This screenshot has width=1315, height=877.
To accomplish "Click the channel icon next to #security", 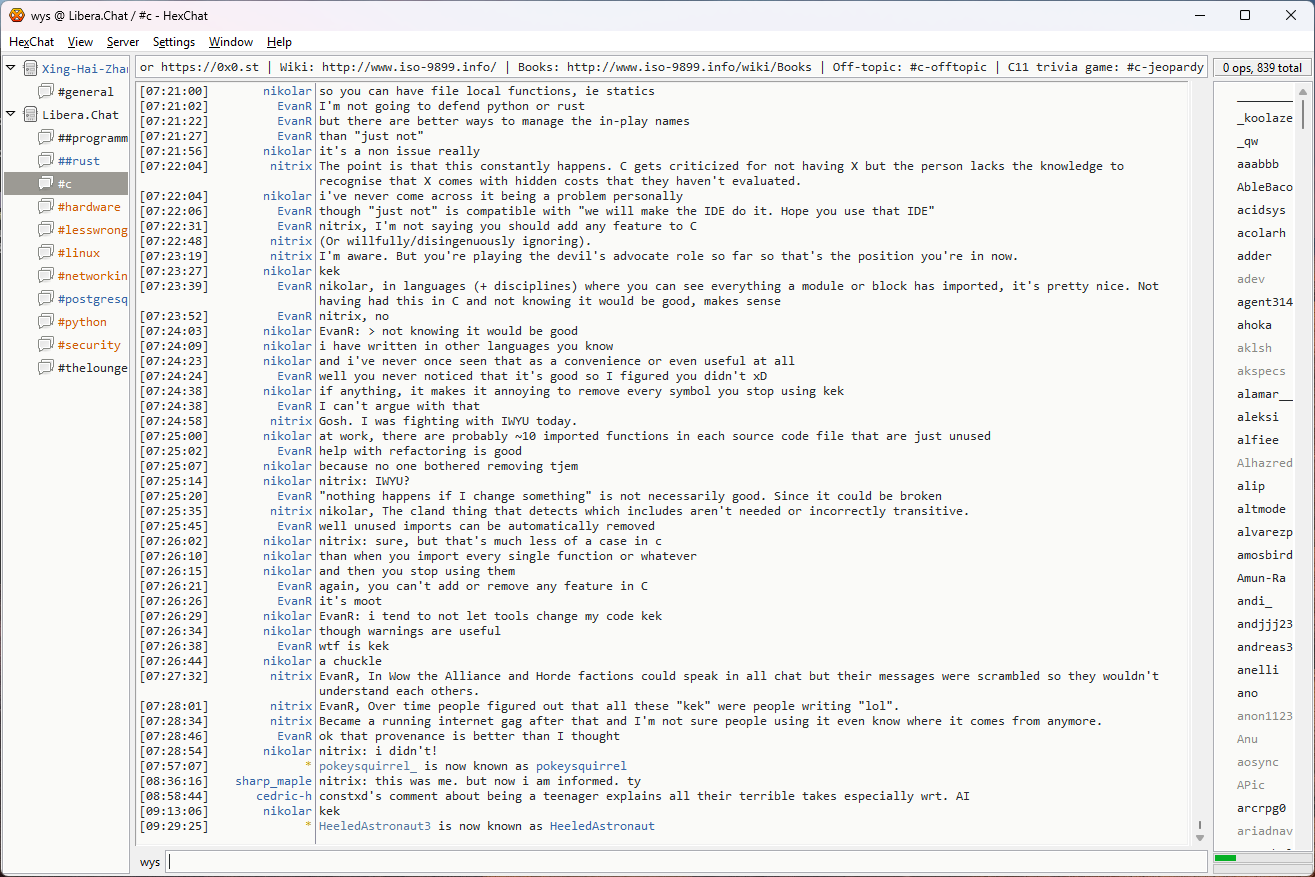I will (x=46, y=345).
